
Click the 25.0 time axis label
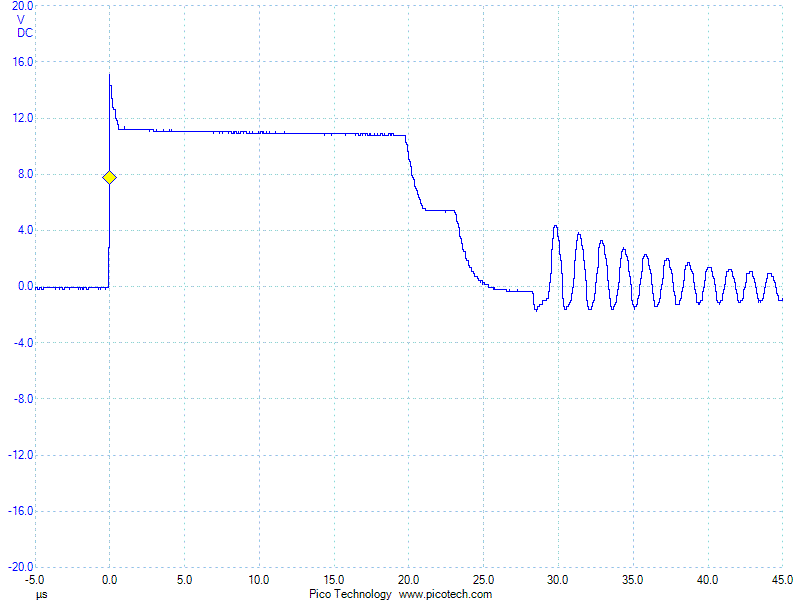[484, 580]
